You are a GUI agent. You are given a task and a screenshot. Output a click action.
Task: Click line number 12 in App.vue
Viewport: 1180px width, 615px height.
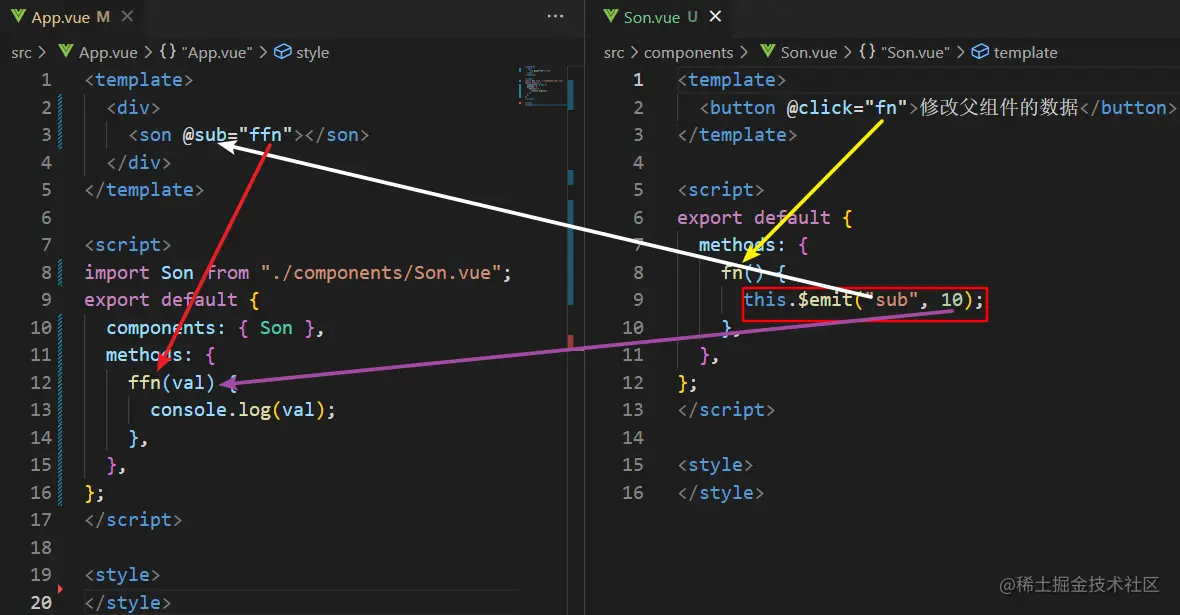[41, 382]
